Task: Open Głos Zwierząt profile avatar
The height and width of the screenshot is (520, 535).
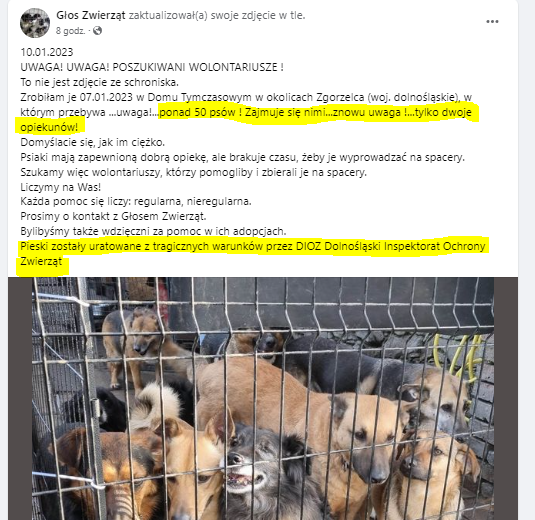Action: [35, 23]
